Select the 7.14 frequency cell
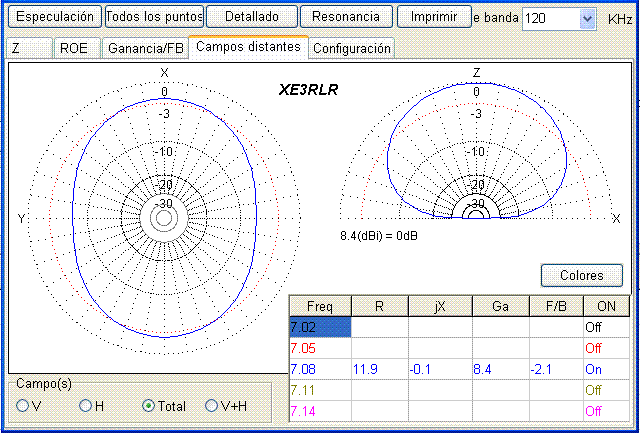The width and height of the screenshot is (640, 433). click(x=320, y=411)
